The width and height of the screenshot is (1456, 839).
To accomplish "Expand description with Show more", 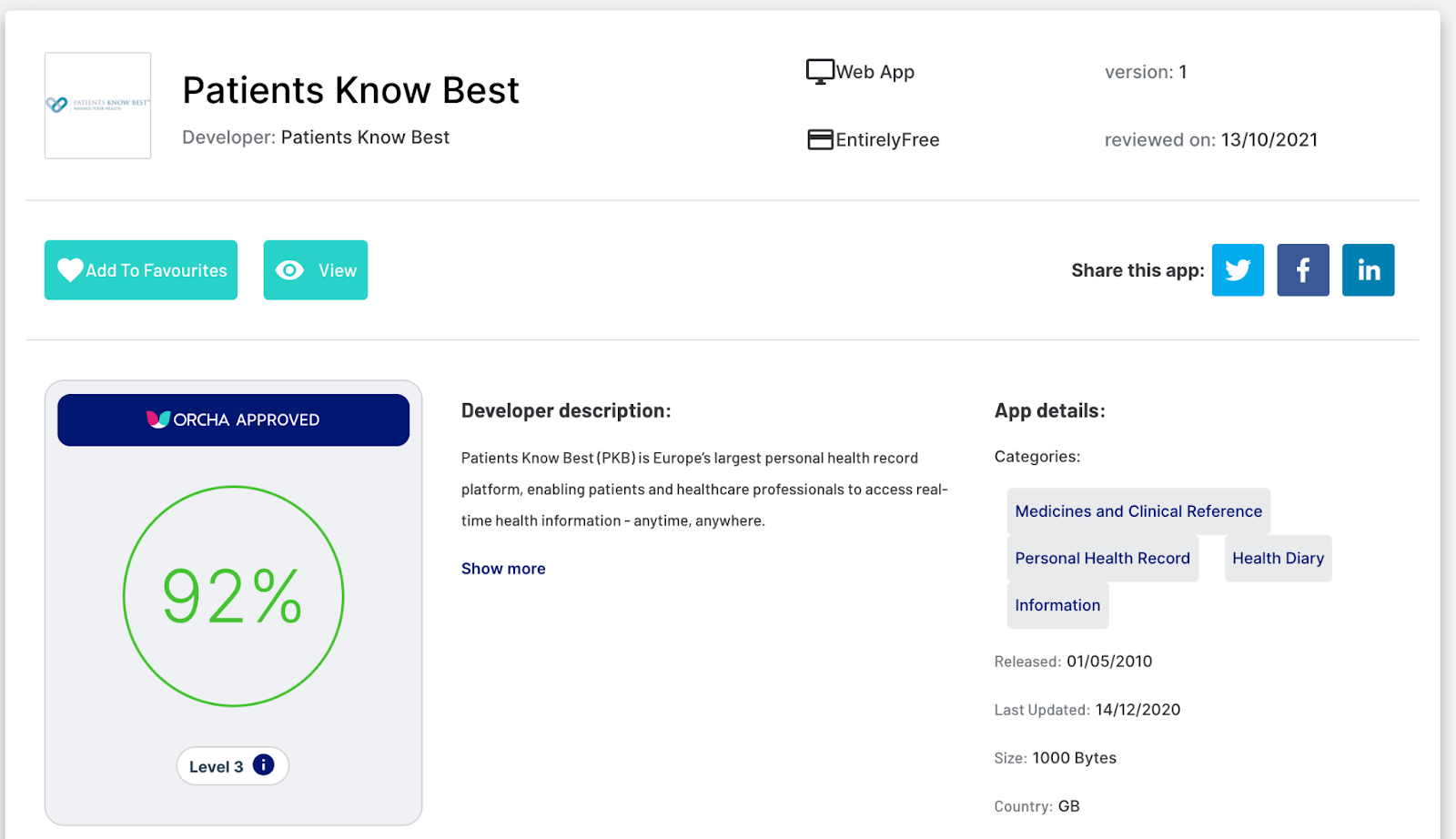I will pyautogui.click(x=503, y=569).
